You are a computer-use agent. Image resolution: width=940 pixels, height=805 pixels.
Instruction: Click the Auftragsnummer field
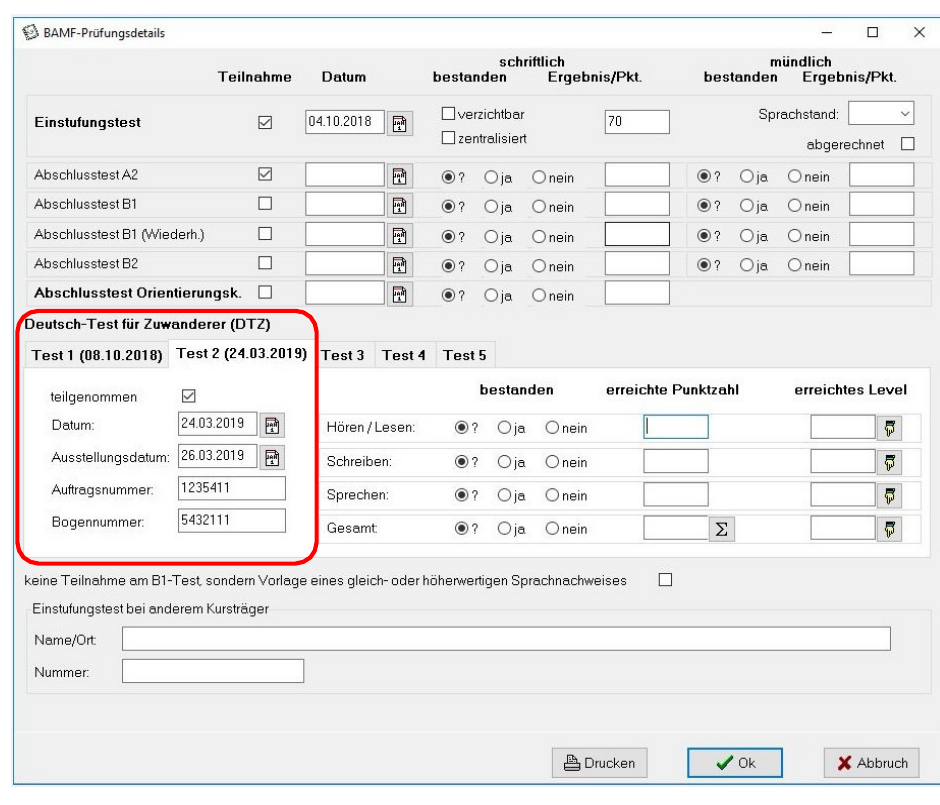(x=231, y=488)
